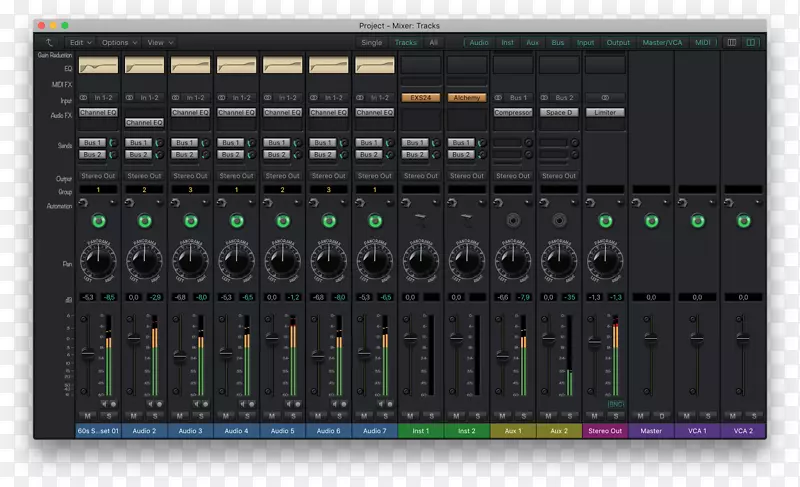
Task: Click the Pan knob on Inst 1 channel
Action: pyautogui.click(x=420, y=262)
